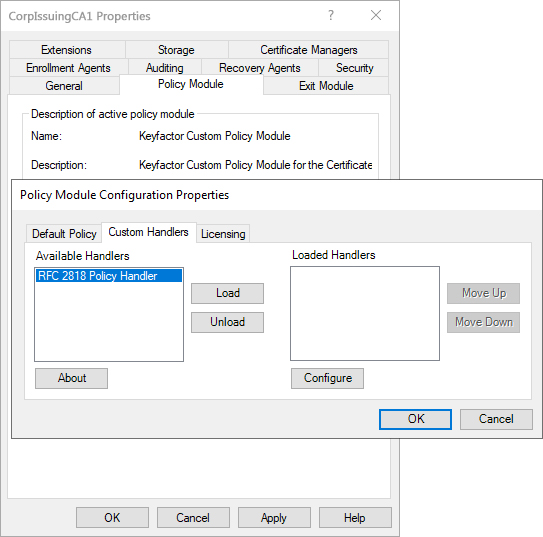Select RFC 2818 Policy Handler in list
This screenshot has height=537, width=543.
(109, 276)
